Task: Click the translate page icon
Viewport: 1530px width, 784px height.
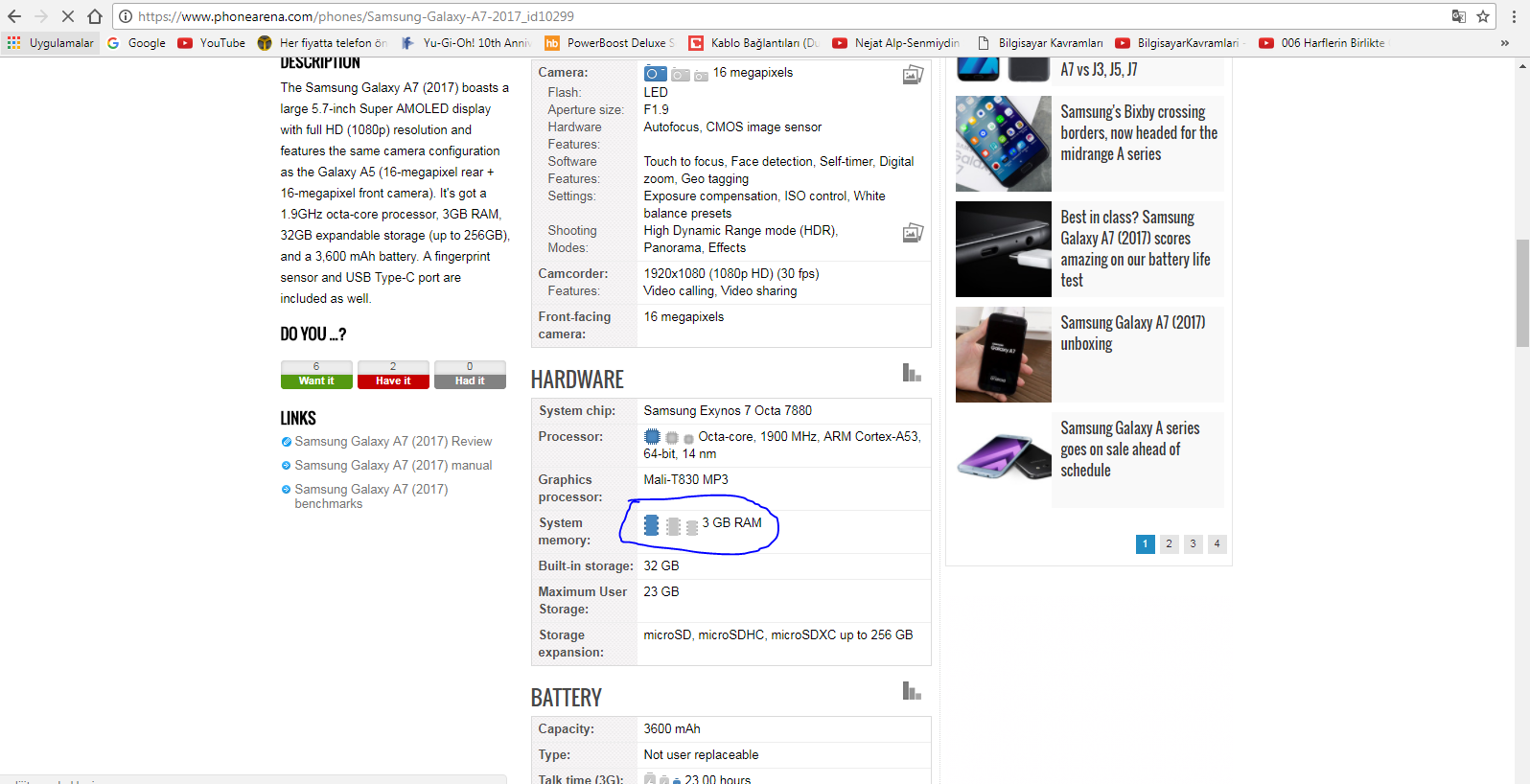Action: pos(1459,16)
